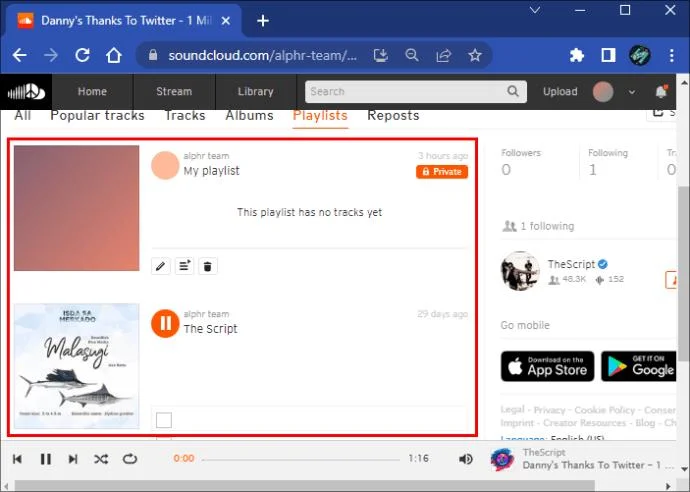Open the zoom magnifier in address bar
690x492 pixels.
(412, 55)
